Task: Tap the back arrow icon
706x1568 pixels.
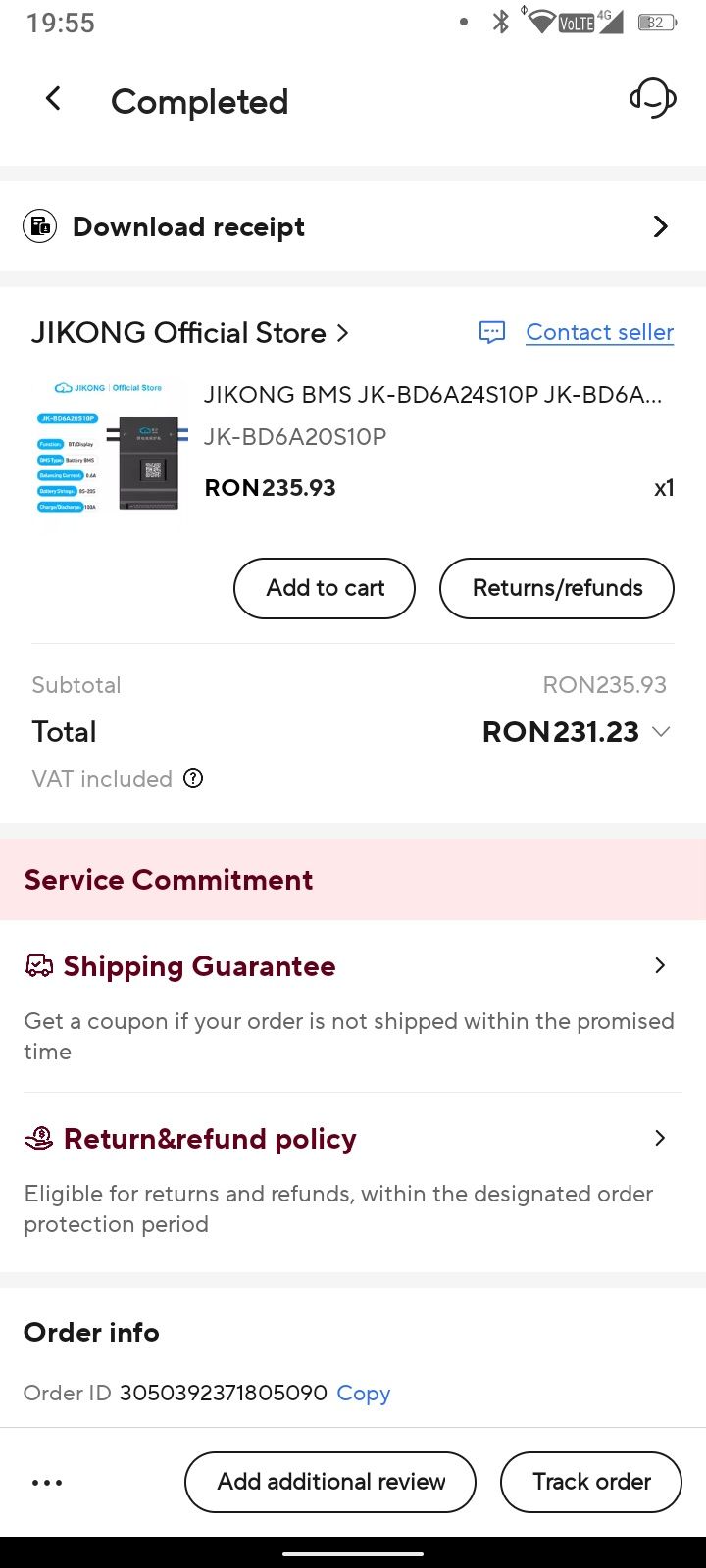Action: [53, 99]
